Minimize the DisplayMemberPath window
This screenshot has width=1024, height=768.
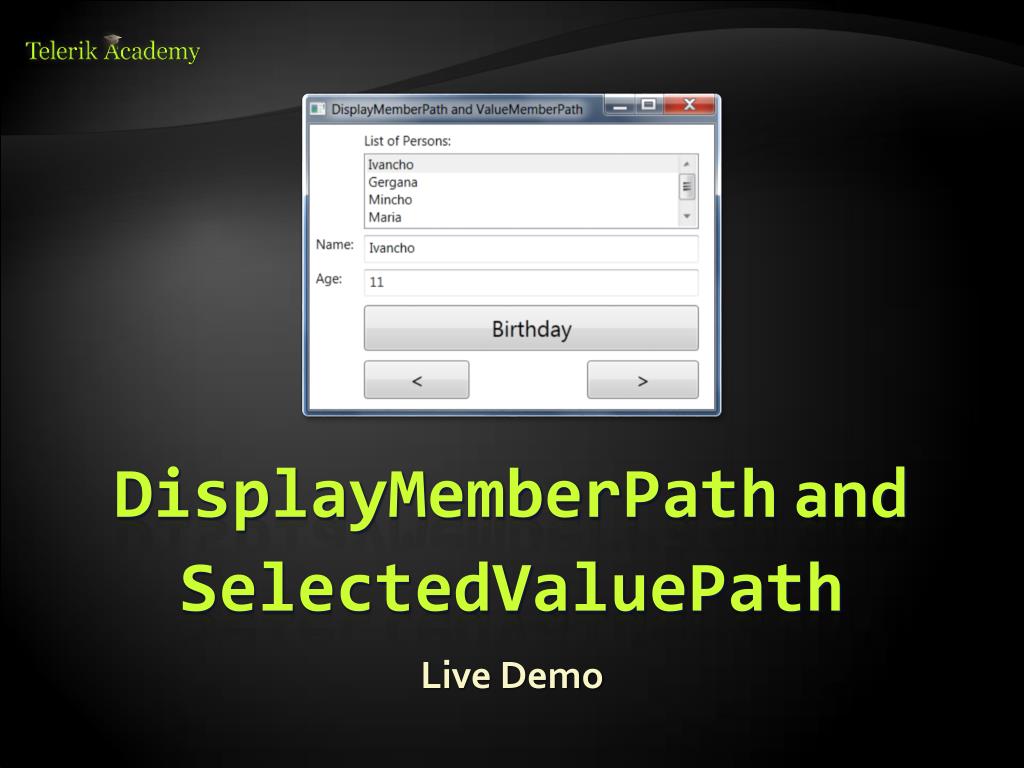(x=620, y=105)
